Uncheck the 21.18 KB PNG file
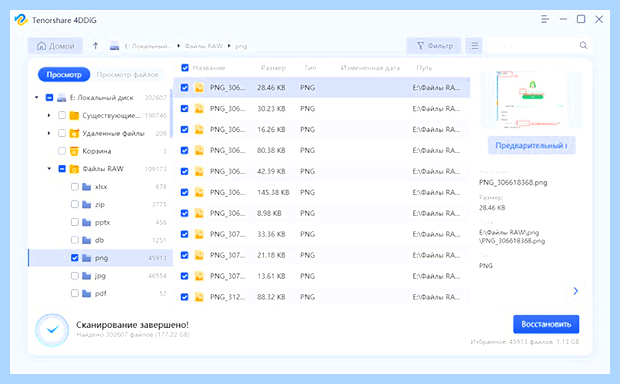 tap(185, 255)
